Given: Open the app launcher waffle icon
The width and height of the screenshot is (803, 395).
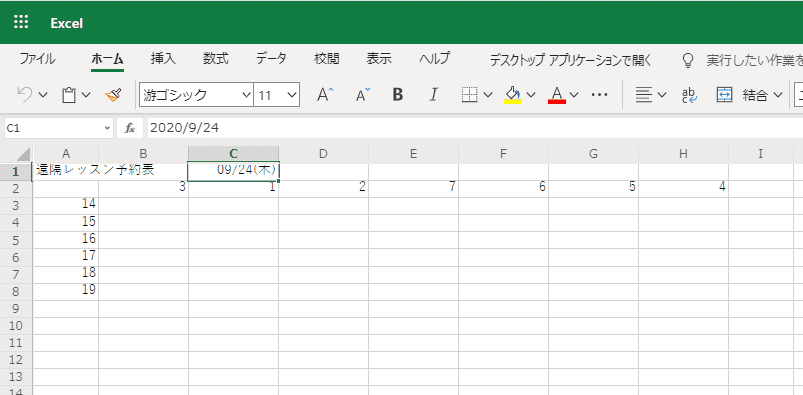Looking at the screenshot, I should [x=21, y=22].
